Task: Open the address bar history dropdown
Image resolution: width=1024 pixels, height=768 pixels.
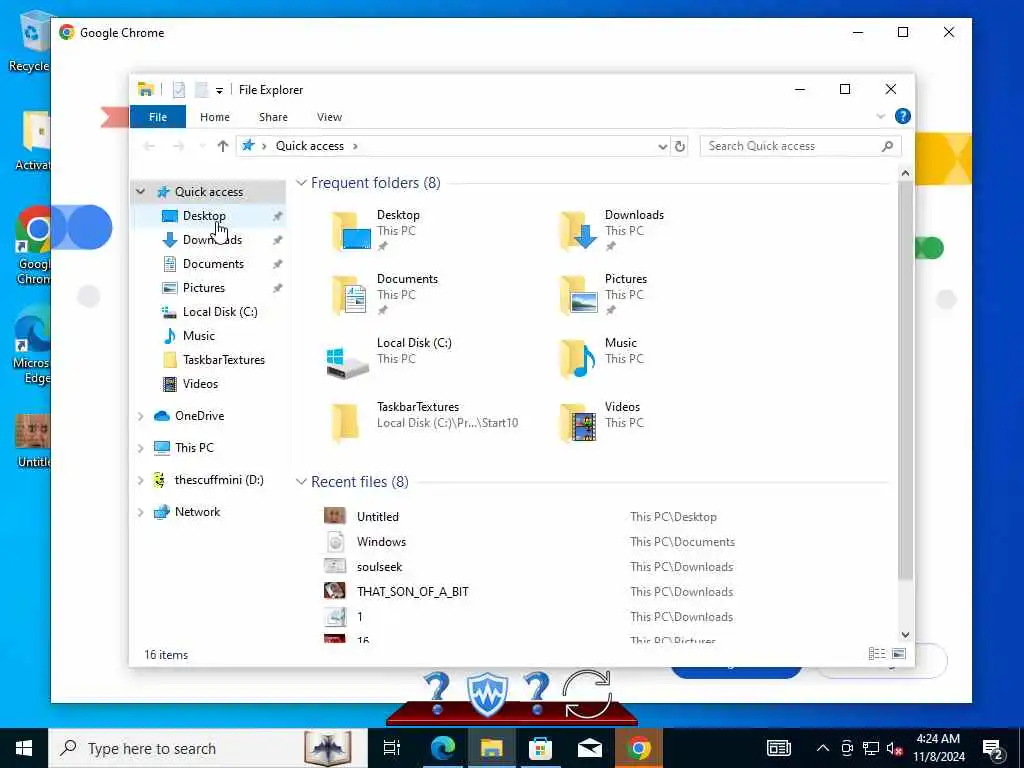Action: tap(662, 146)
